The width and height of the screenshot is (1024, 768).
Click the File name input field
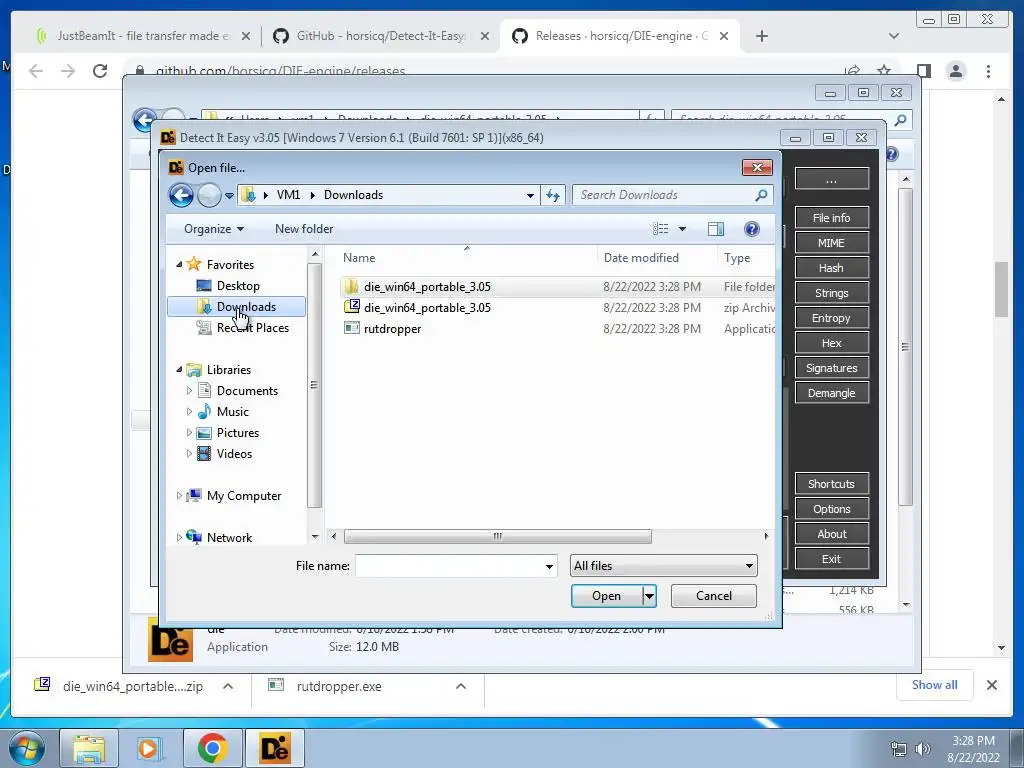pyautogui.click(x=449, y=566)
